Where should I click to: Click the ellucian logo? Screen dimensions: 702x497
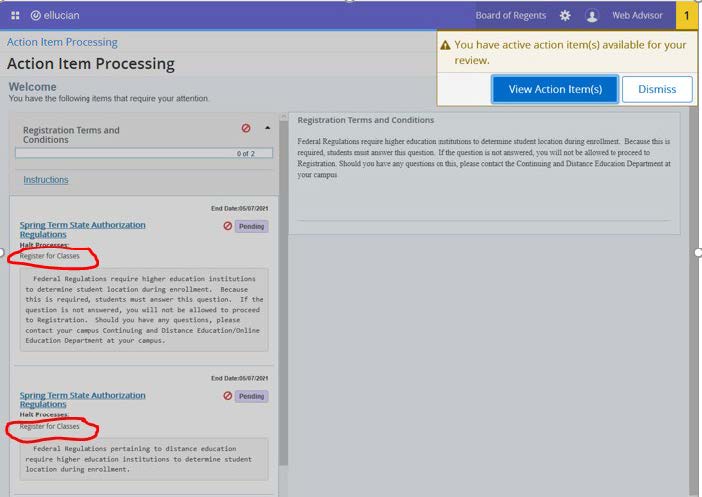click(62, 15)
